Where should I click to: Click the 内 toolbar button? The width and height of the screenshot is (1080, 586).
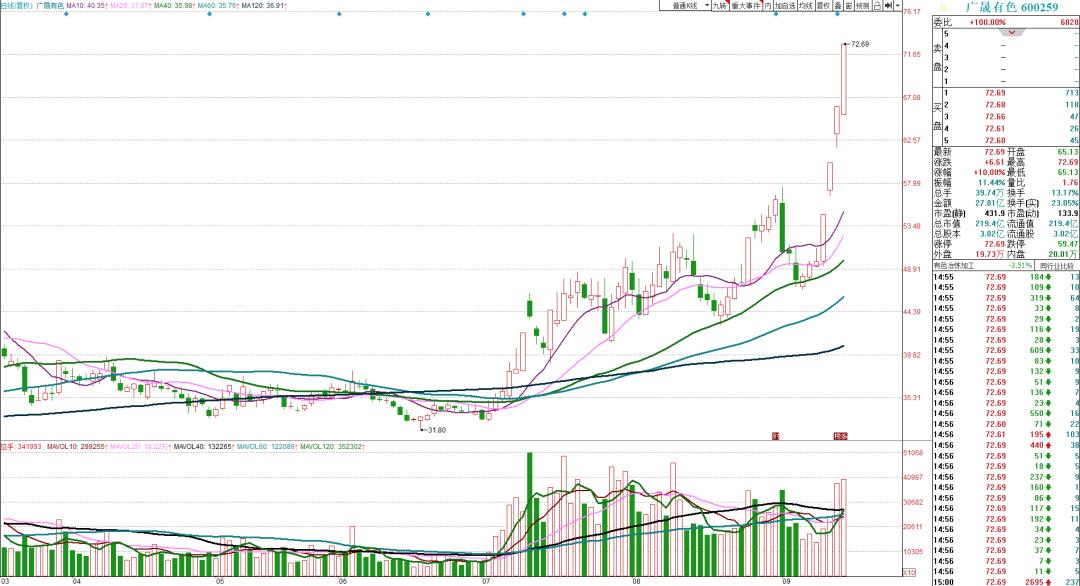click(x=768, y=5)
